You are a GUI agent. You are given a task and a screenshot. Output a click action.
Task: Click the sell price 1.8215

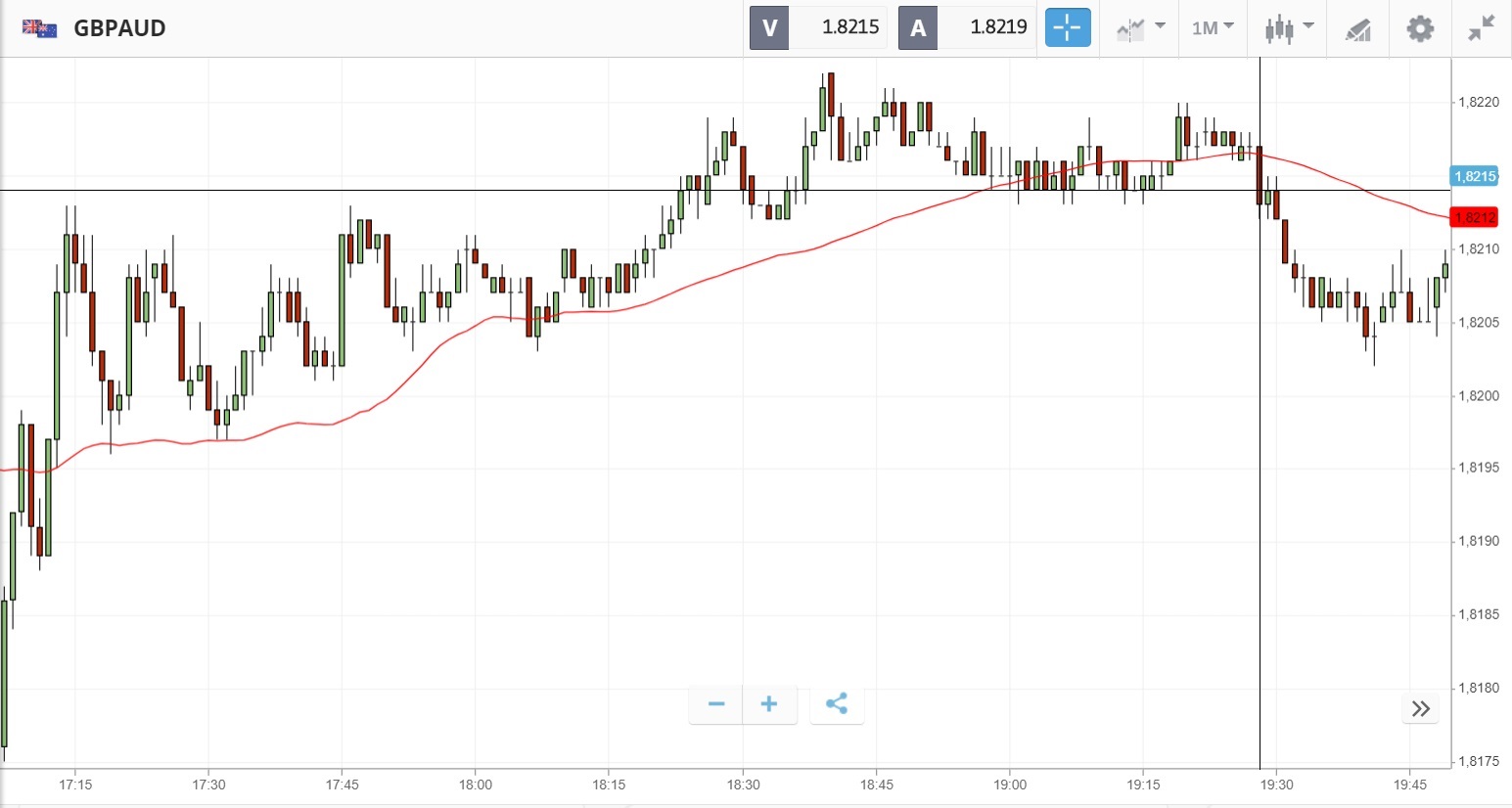[x=849, y=27]
